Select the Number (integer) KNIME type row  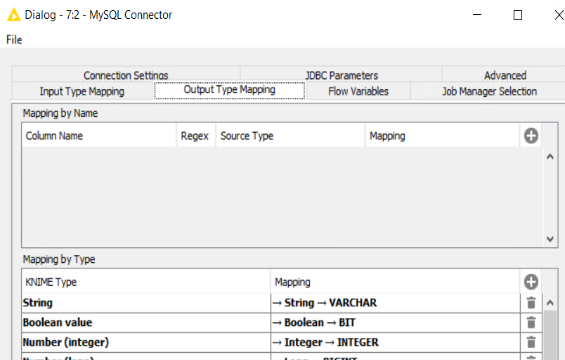point(146,342)
